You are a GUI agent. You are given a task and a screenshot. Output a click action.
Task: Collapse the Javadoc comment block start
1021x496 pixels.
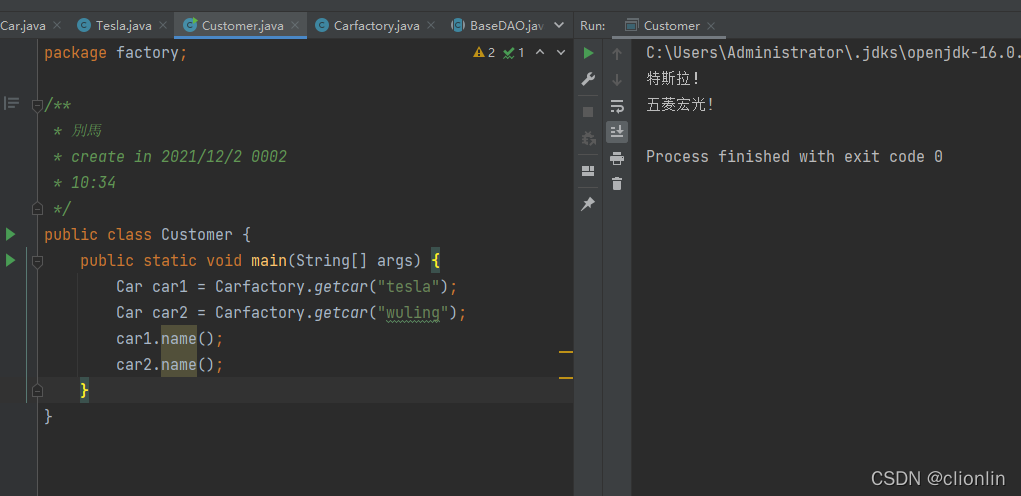coord(37,105)
